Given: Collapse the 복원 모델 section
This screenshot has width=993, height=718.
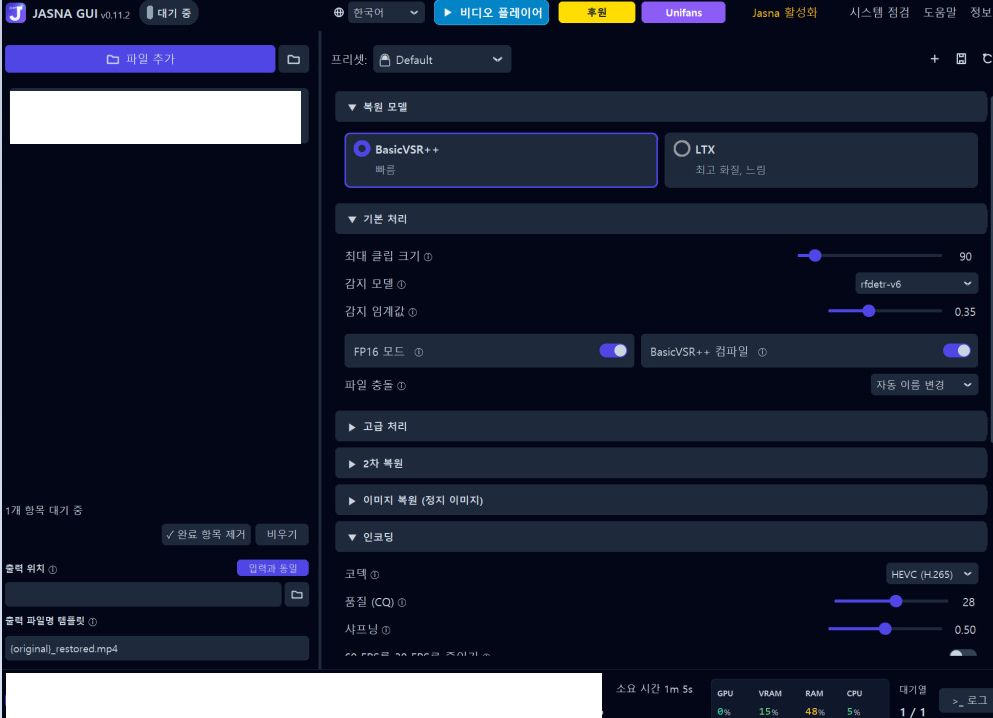Looking at the screenshot, I should [661, 107].
